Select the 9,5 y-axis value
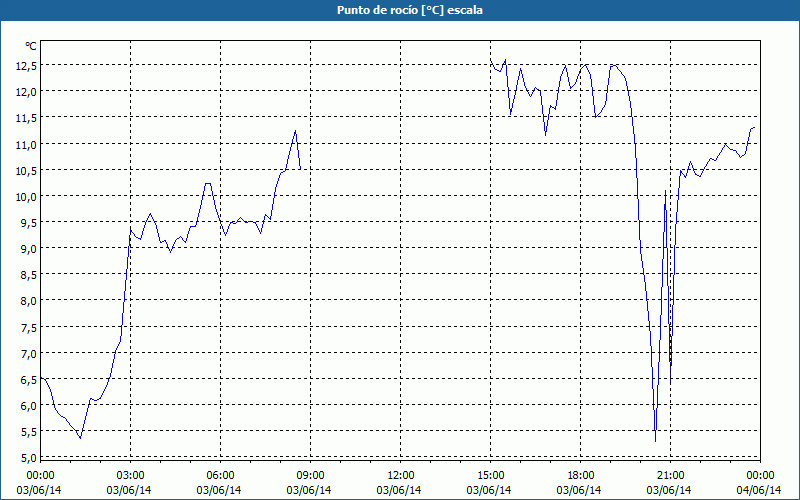Image resolution: width=800 pixels, height=500 pixels. [29, 222]
